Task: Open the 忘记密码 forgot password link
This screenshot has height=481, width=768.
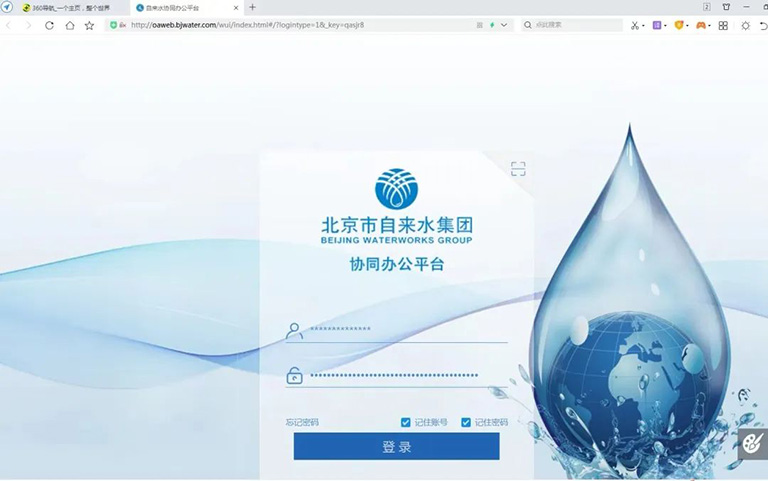Action: pyautogui.click(x=302, y=422)
